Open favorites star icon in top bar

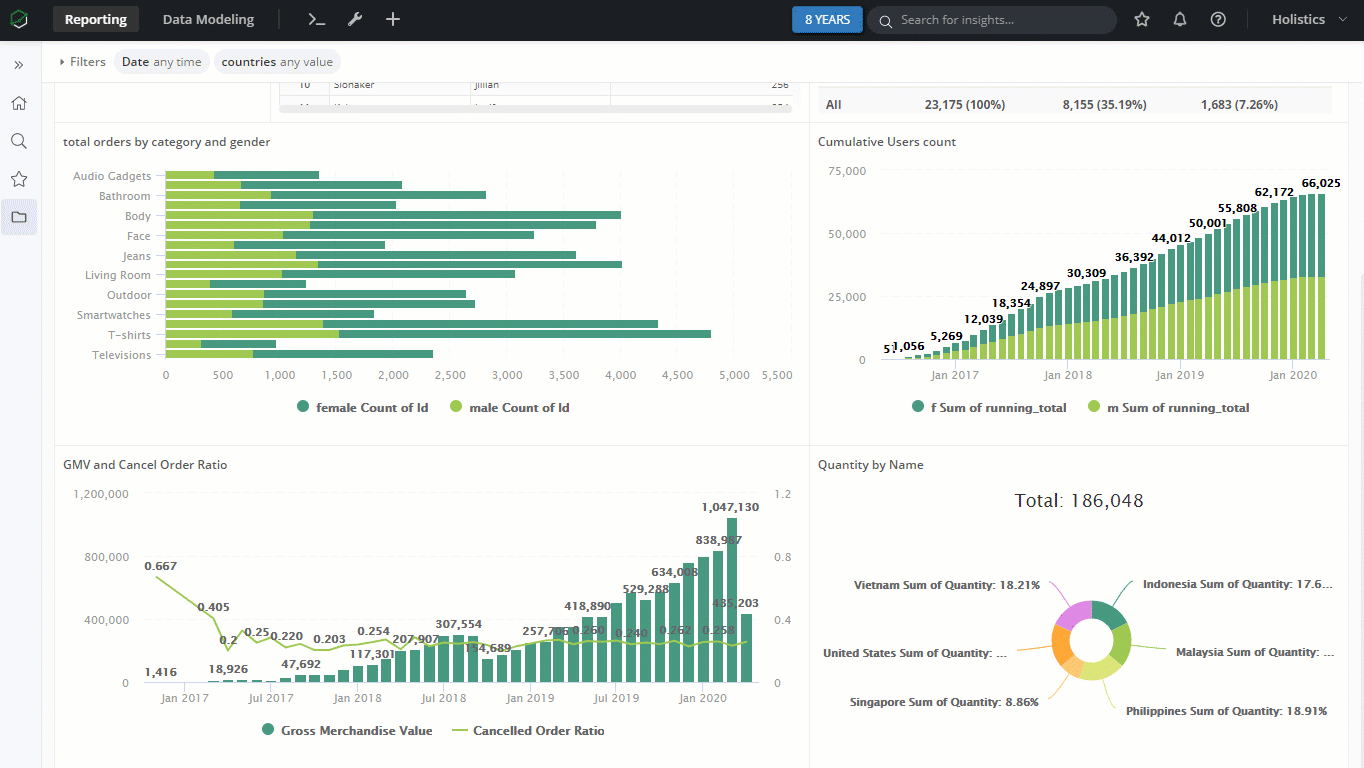[1142, 19]
